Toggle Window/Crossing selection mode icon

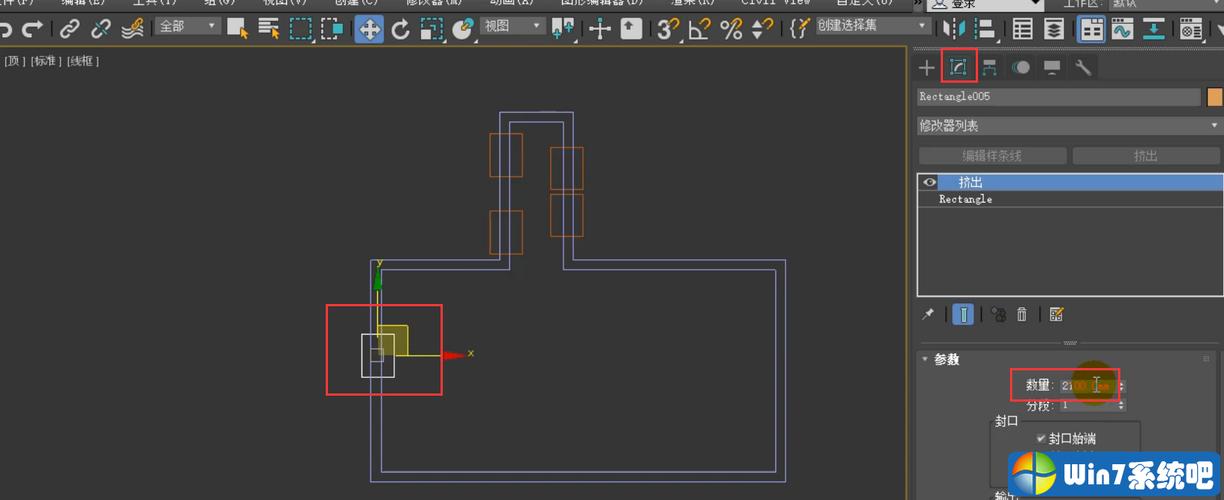click(332, 28)
